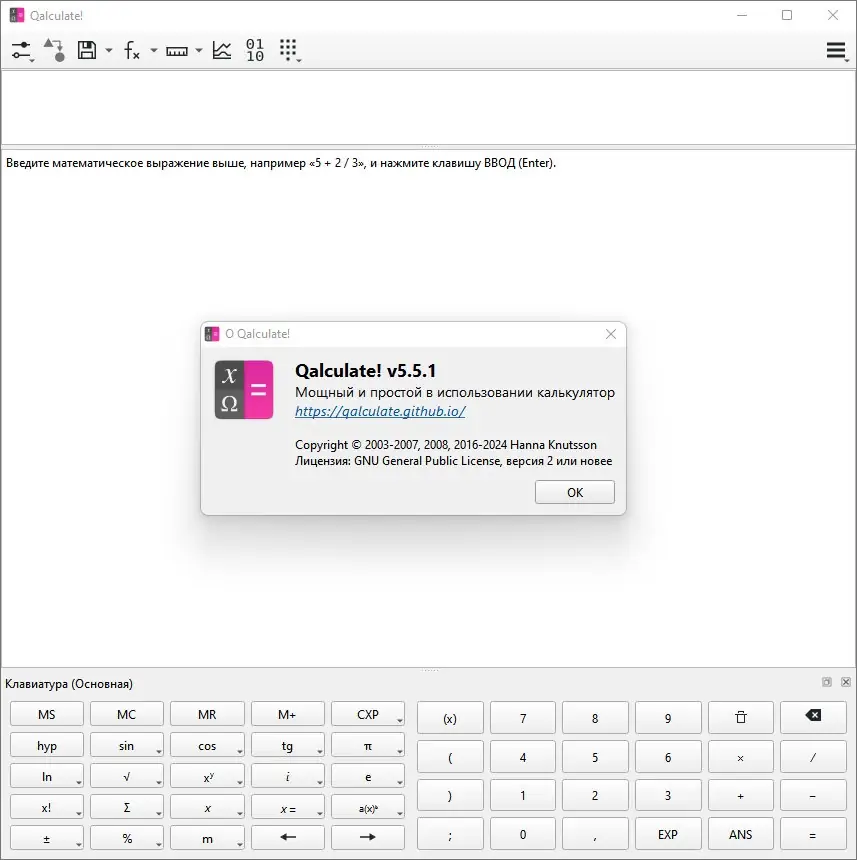The image size is (857, 860).
Task: Click the π constant key
Action: click(x=367, y=745)
